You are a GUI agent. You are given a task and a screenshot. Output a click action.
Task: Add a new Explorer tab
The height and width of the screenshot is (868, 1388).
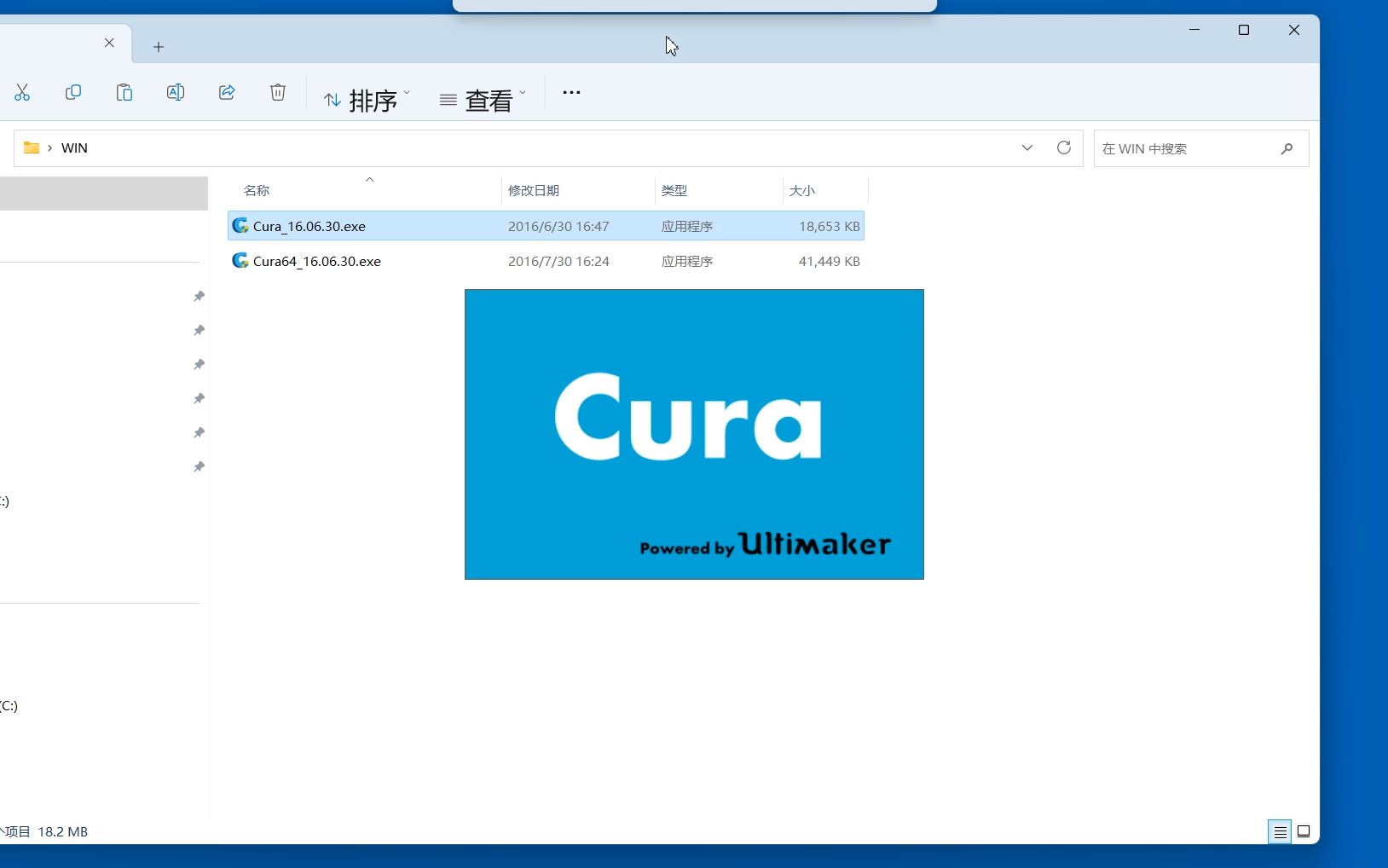coord(159,47)
